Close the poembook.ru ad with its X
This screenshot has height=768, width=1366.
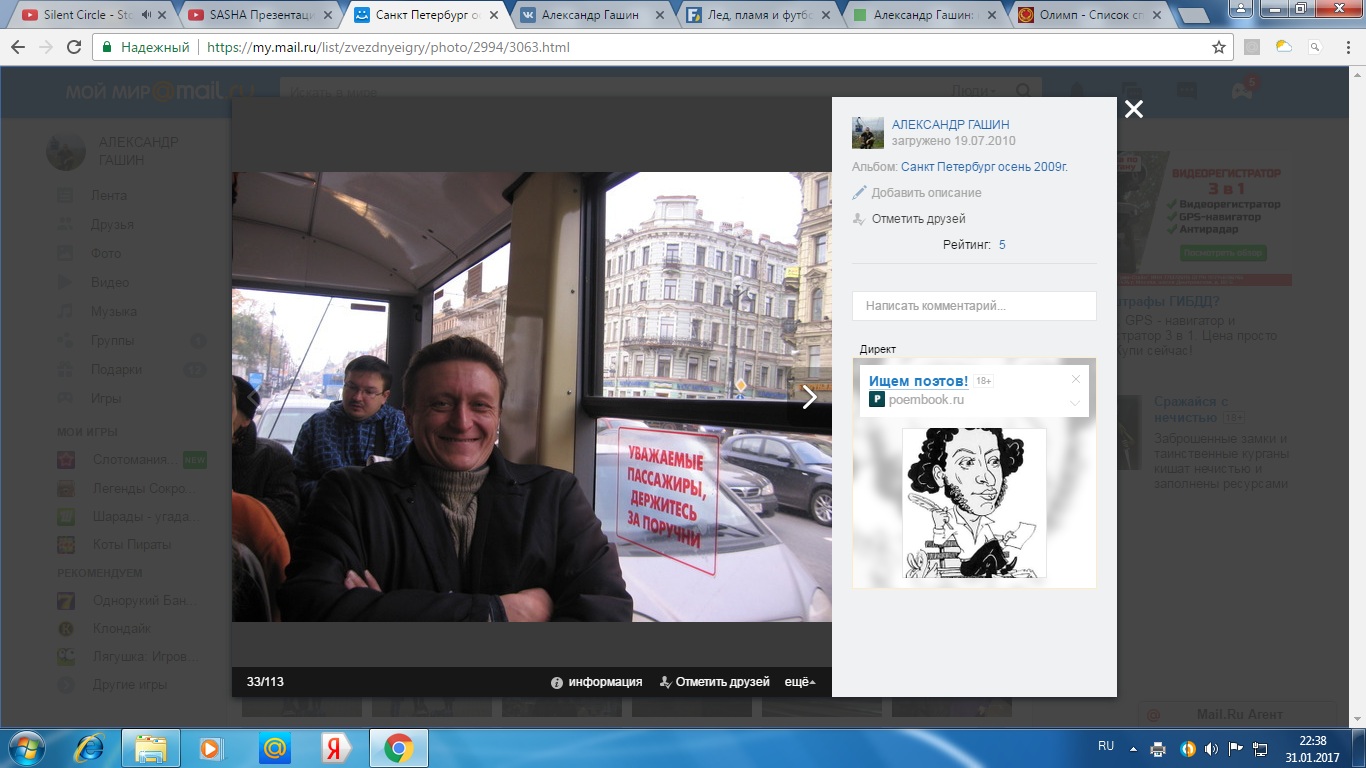(1076, 379)
